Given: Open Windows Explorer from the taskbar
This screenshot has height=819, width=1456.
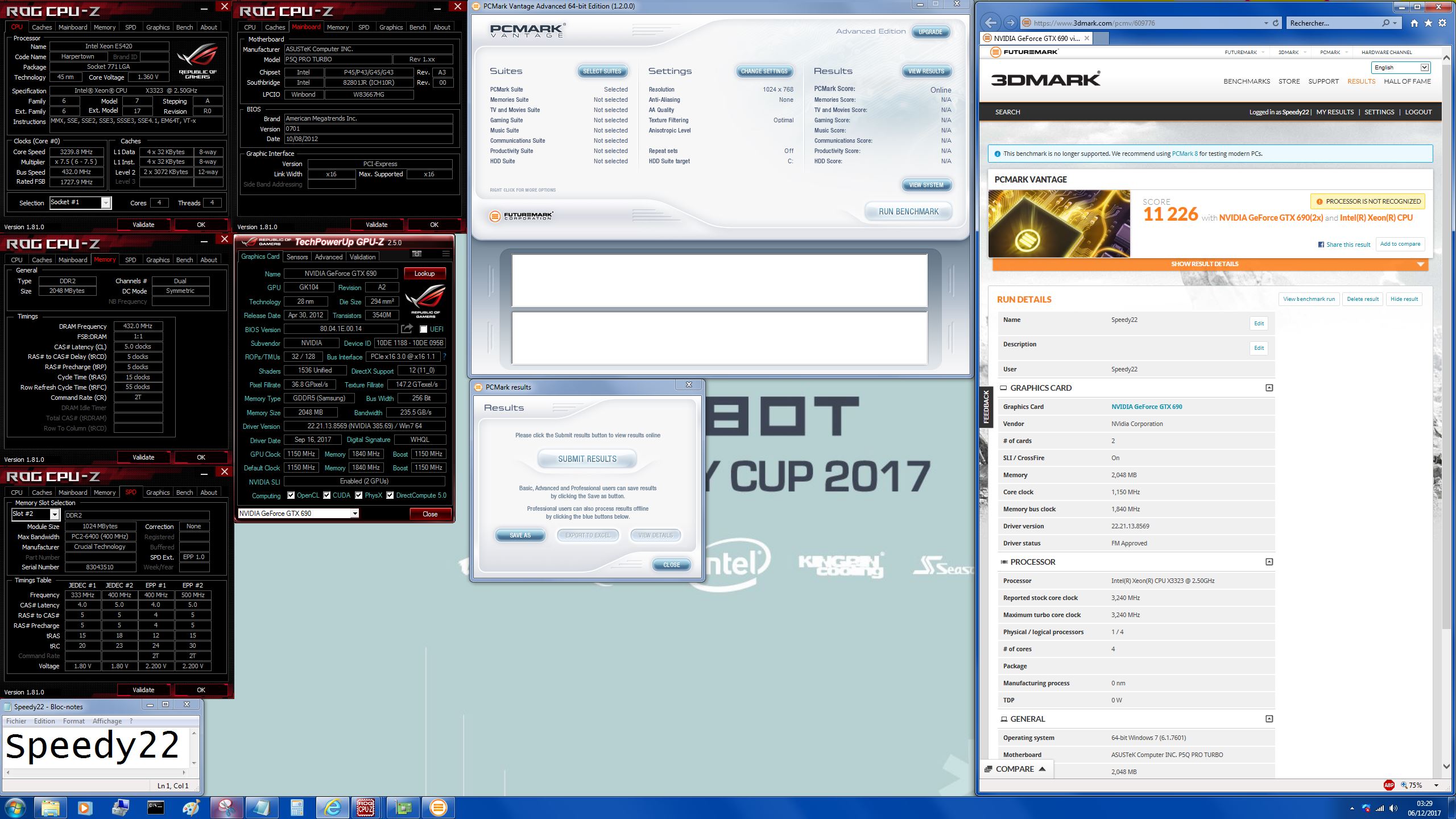Looking at the screenshot, I should coord(50,808).
